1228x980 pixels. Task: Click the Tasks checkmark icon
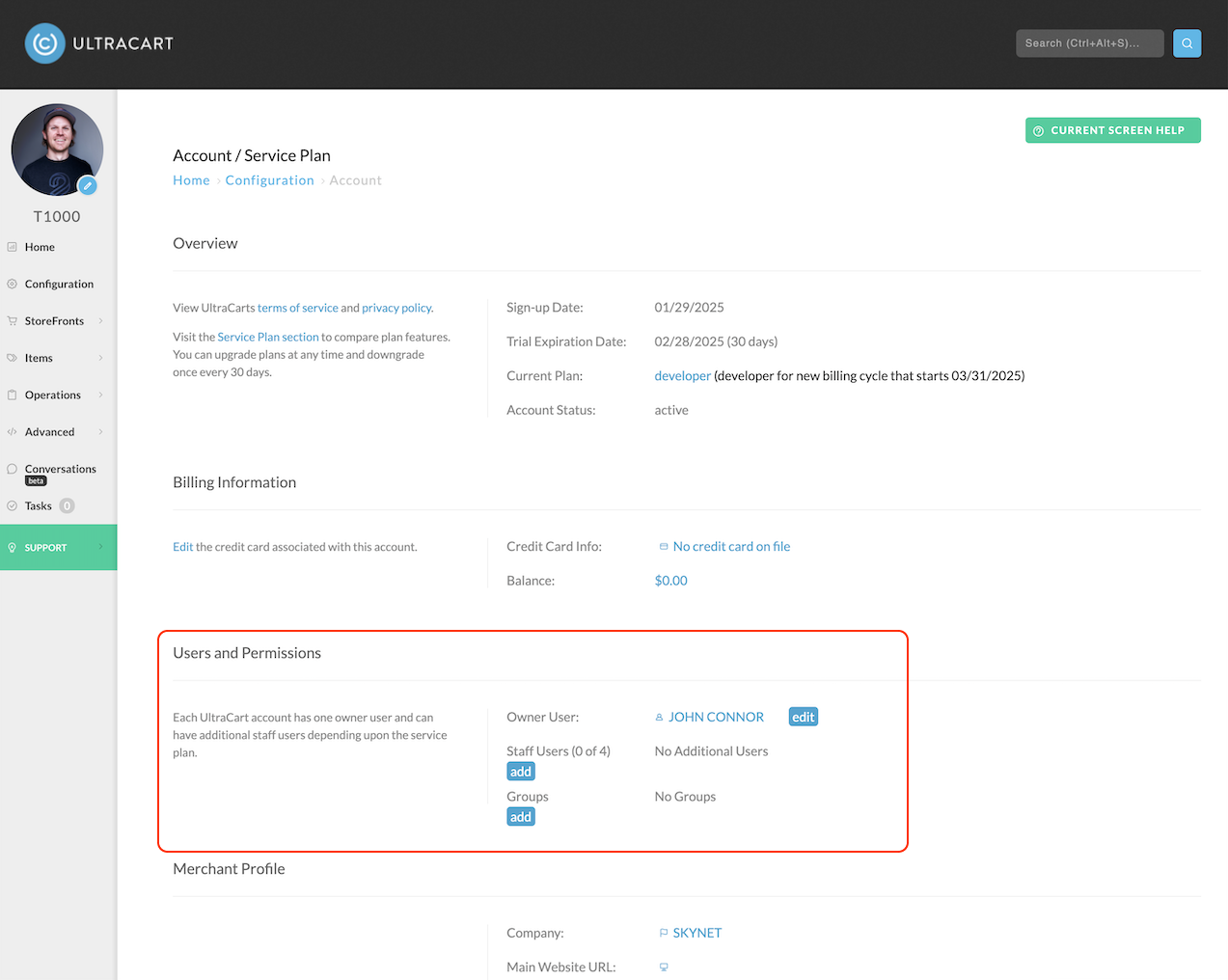(x=13, y=505)
